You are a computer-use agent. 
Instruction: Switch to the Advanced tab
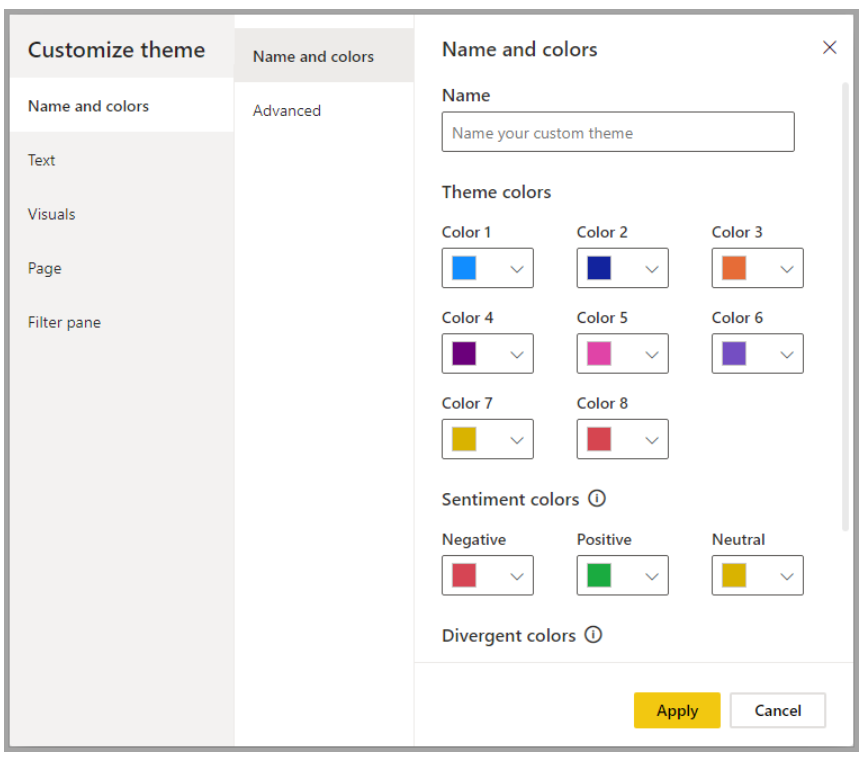click(x=287, y=110)
